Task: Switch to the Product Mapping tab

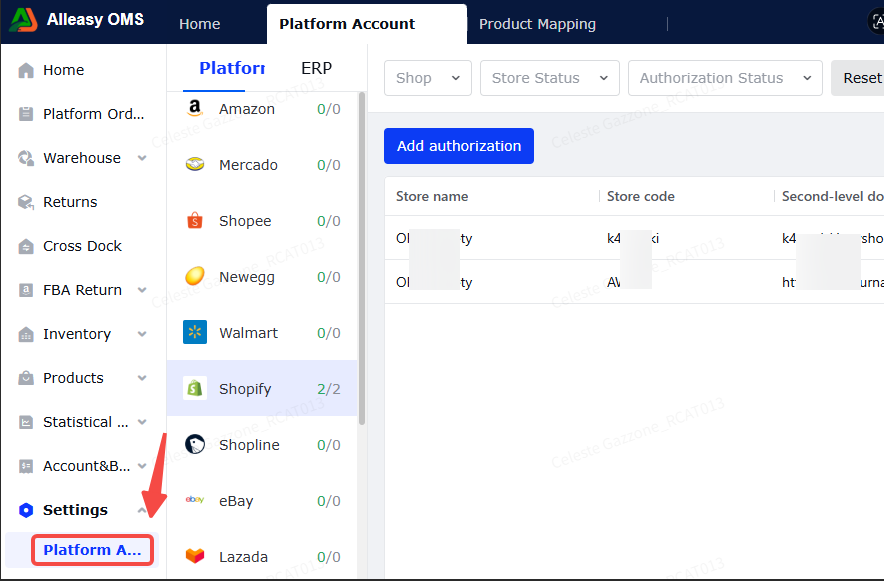Action: pos(537,24)
